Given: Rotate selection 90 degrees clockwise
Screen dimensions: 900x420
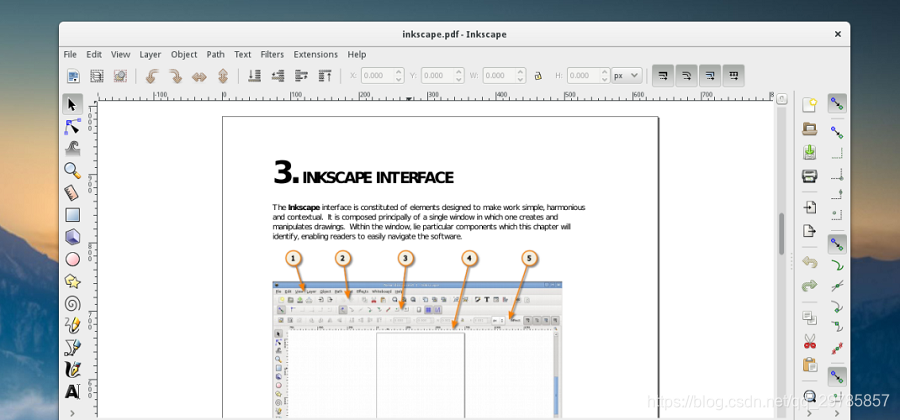Looking at the screenshot, I should [175, 76].
